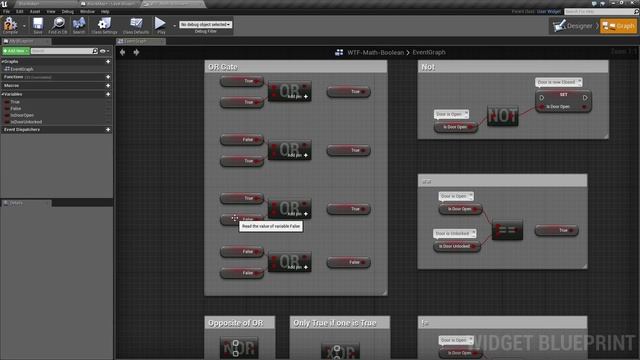Click Parent class User Widget link
This screenshot has height=360, width=640.
pos(549,11)
